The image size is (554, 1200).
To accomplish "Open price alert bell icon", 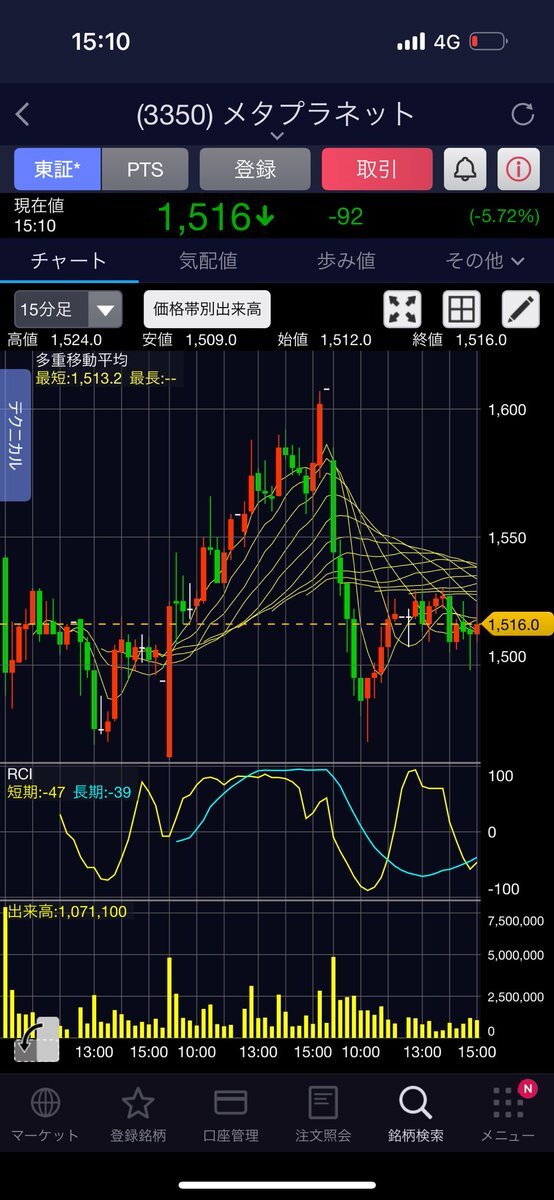I will pos(465,169).
